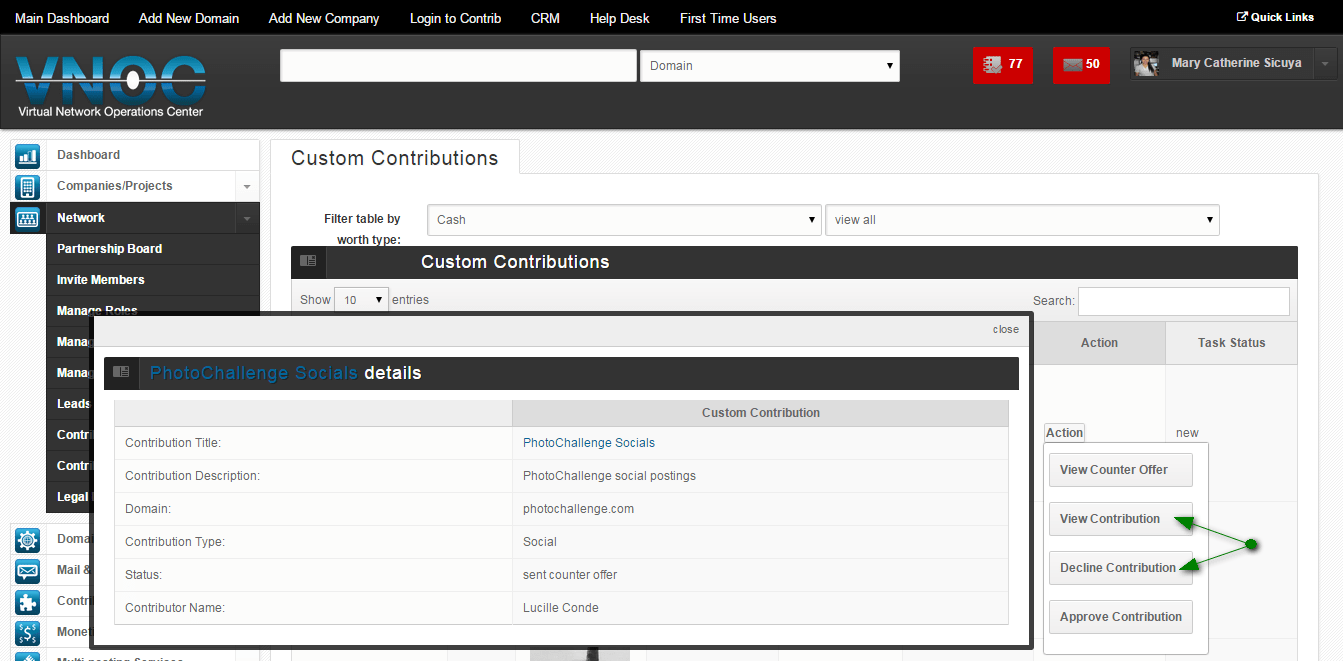The height and width of the screenshot is (661, 1343).
Task: Click the table Search input field
Action: tap(1184, 301)
